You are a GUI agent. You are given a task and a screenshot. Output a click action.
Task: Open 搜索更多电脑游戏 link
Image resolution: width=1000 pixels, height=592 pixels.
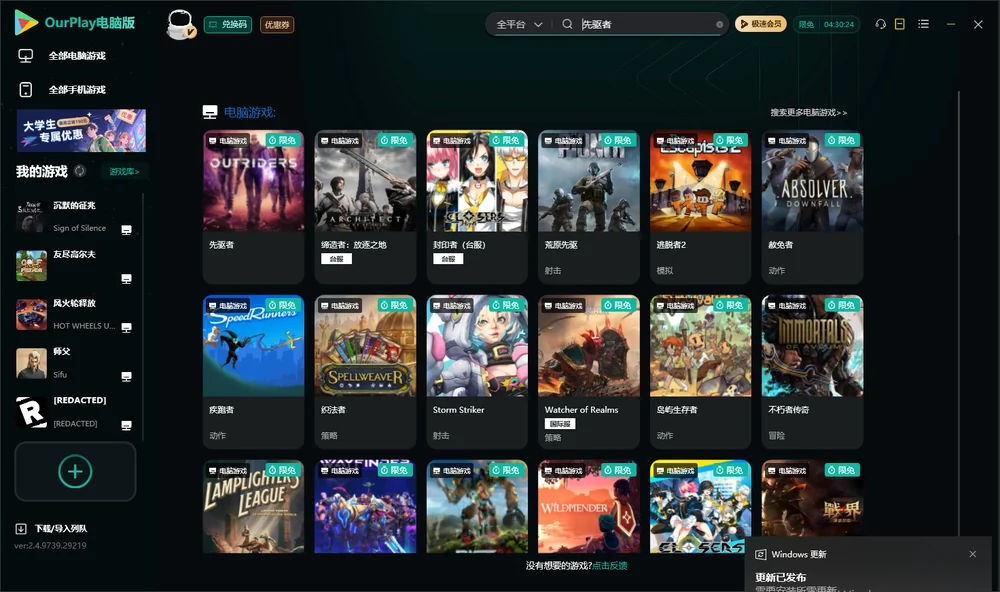(x=808, y=112)
